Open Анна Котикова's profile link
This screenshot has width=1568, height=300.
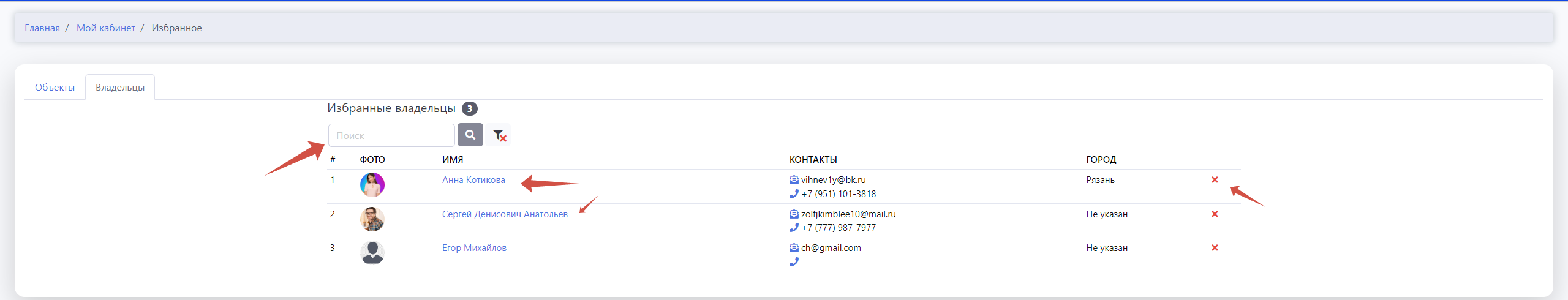tap(473, 180)
